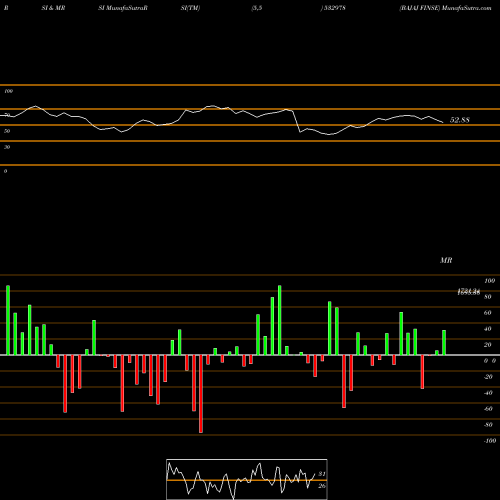Click the RSI axis label 50

click(7, 131)
